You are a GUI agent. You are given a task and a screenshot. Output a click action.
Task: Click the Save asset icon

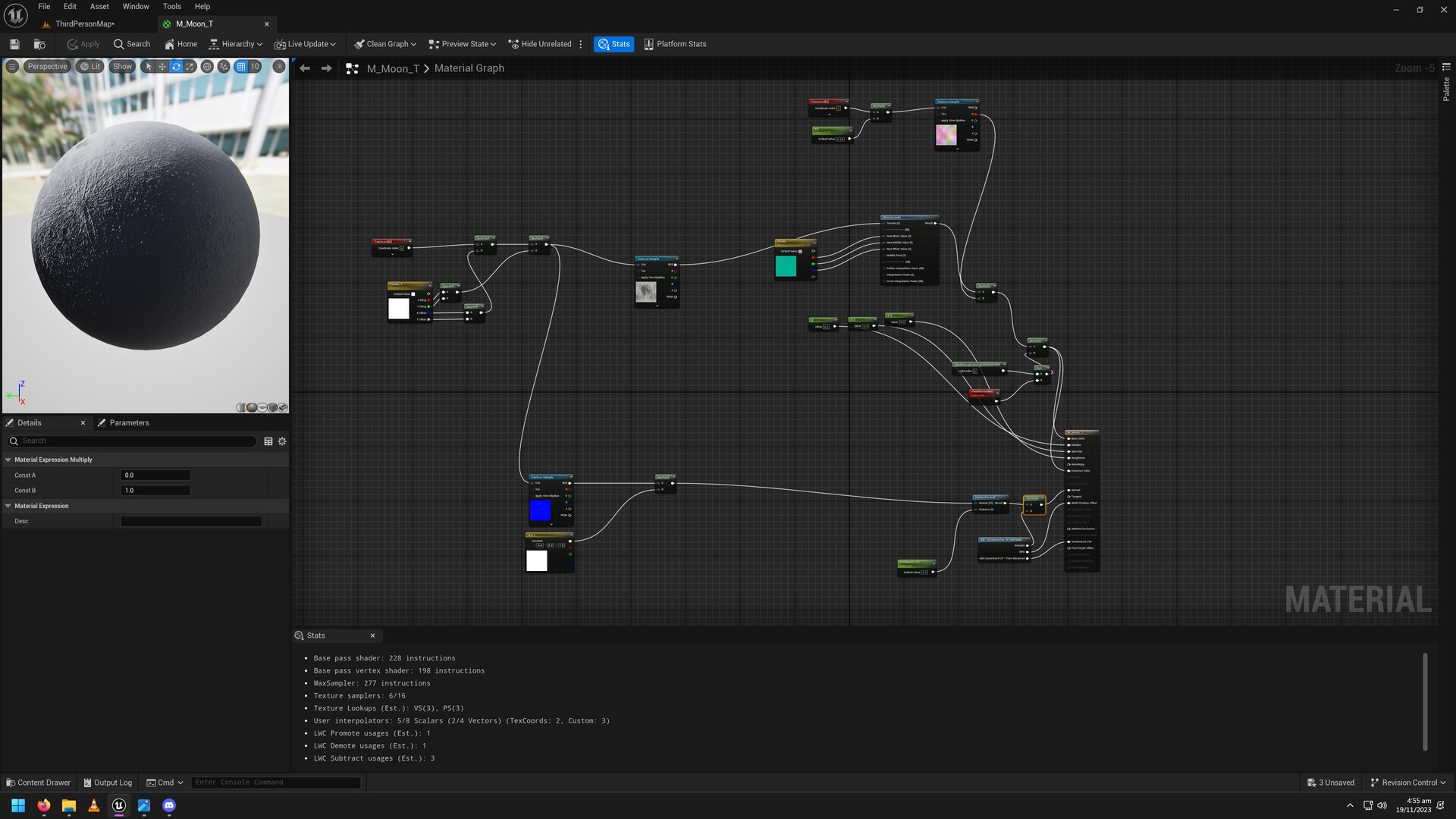pos(14,44)
